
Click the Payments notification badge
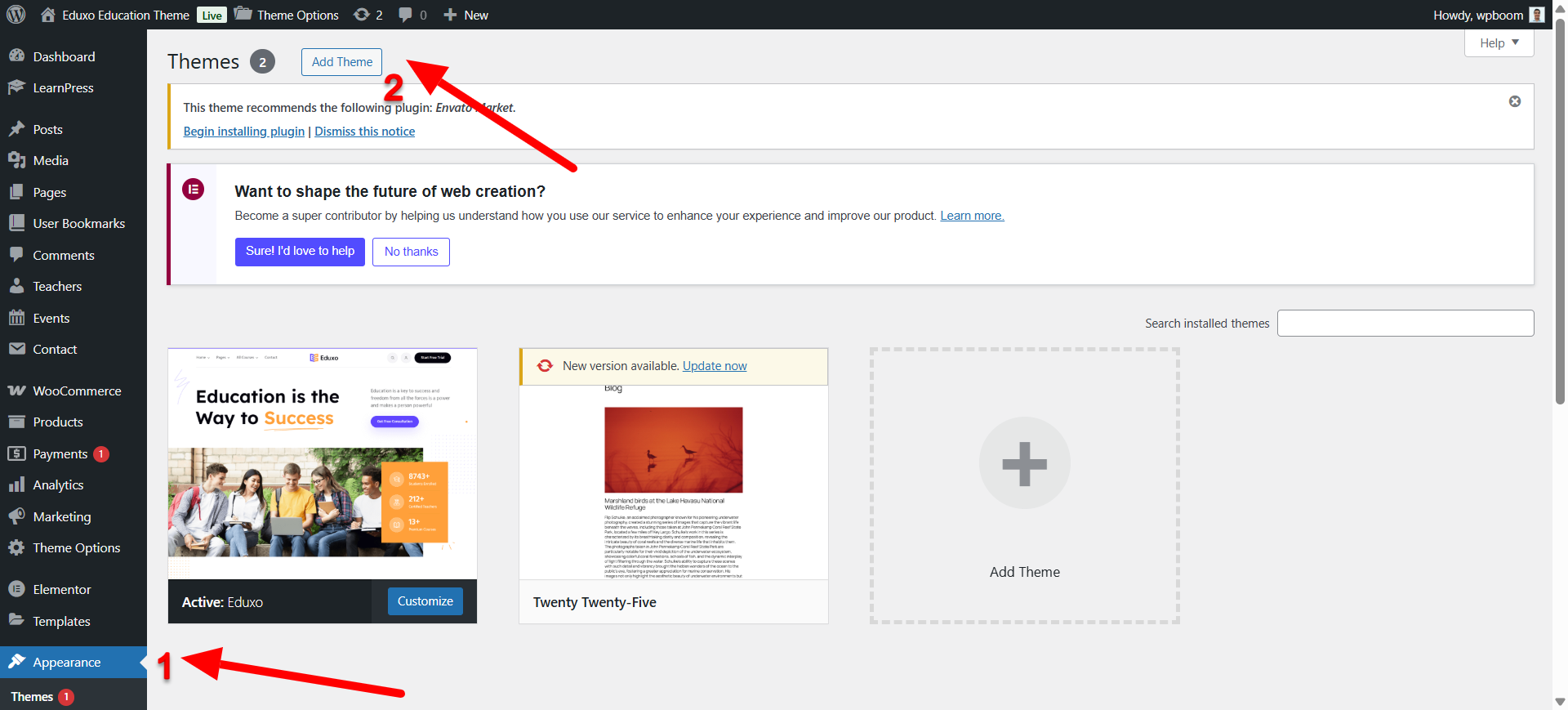click(101, 453)
